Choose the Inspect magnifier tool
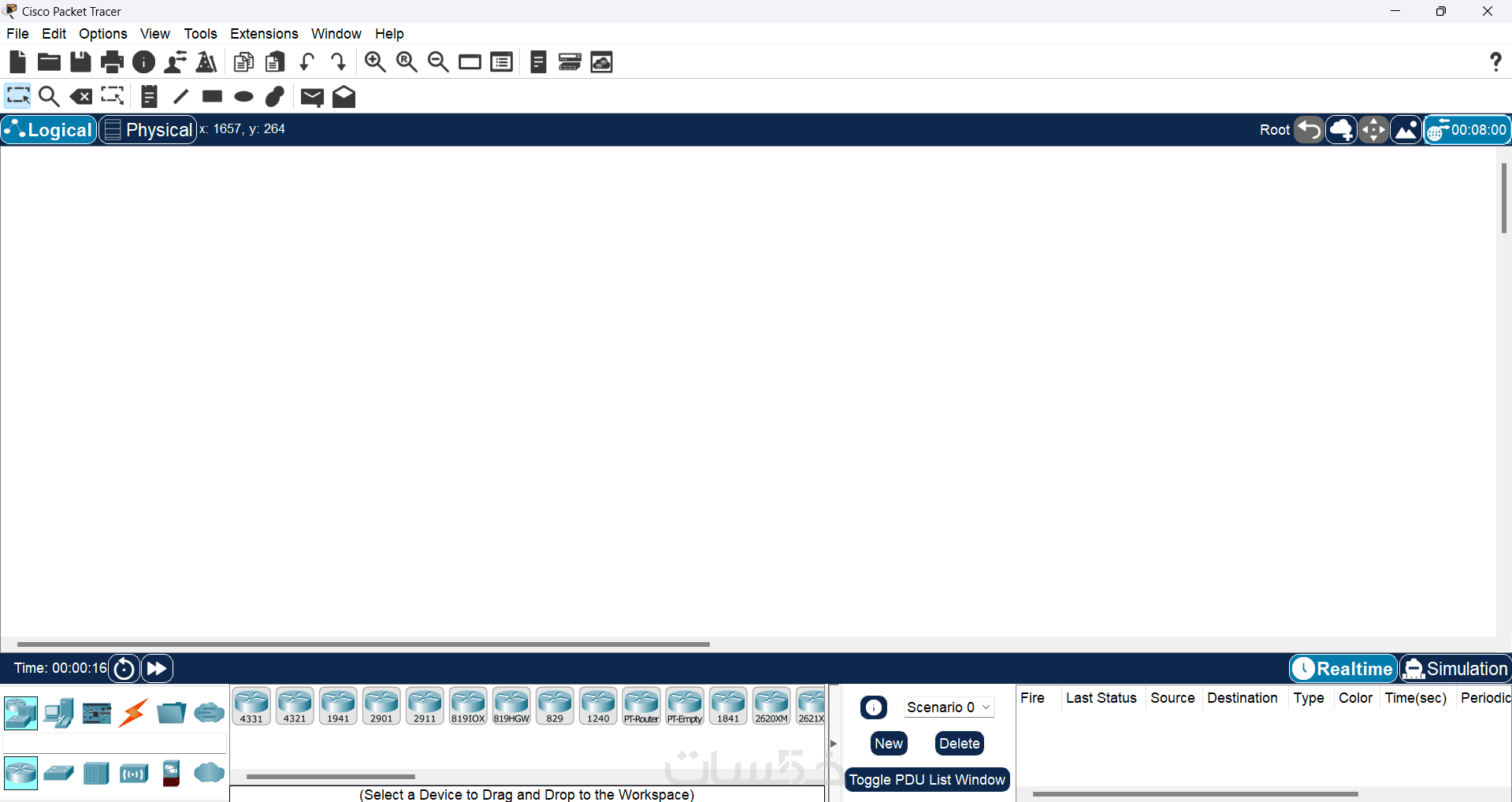Screen dimensions: 1512x802 click(49, 96)
